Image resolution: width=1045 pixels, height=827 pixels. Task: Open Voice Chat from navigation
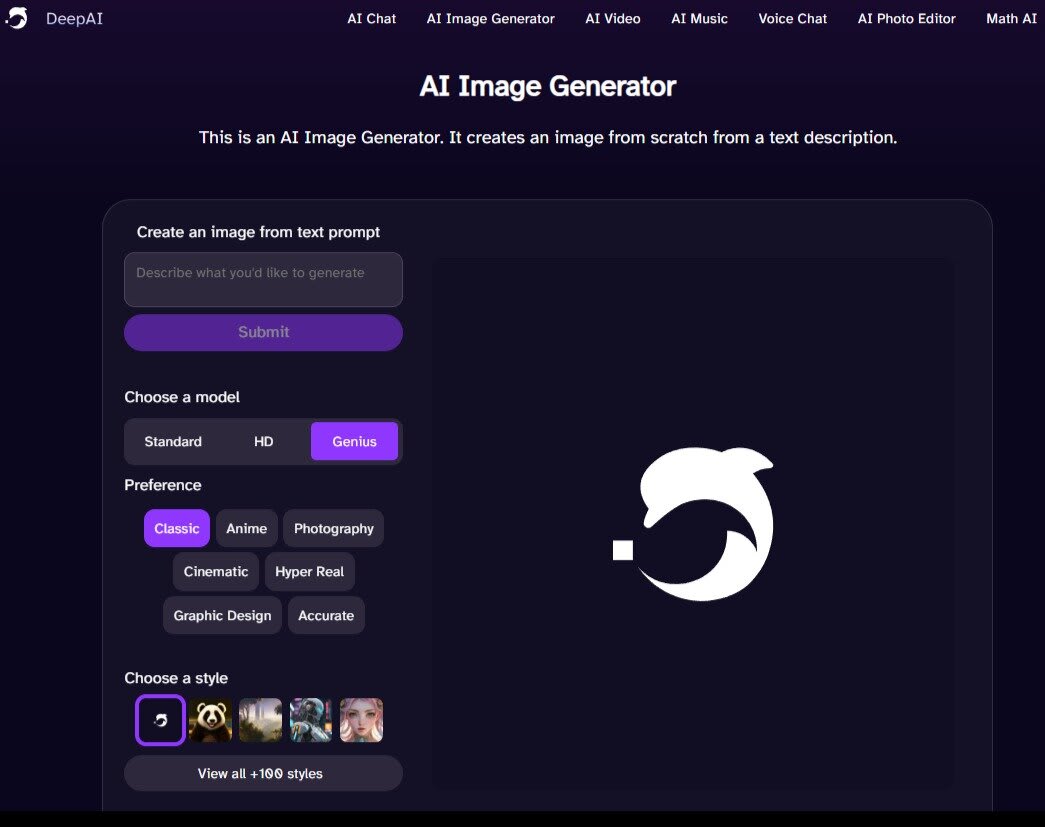792,19
